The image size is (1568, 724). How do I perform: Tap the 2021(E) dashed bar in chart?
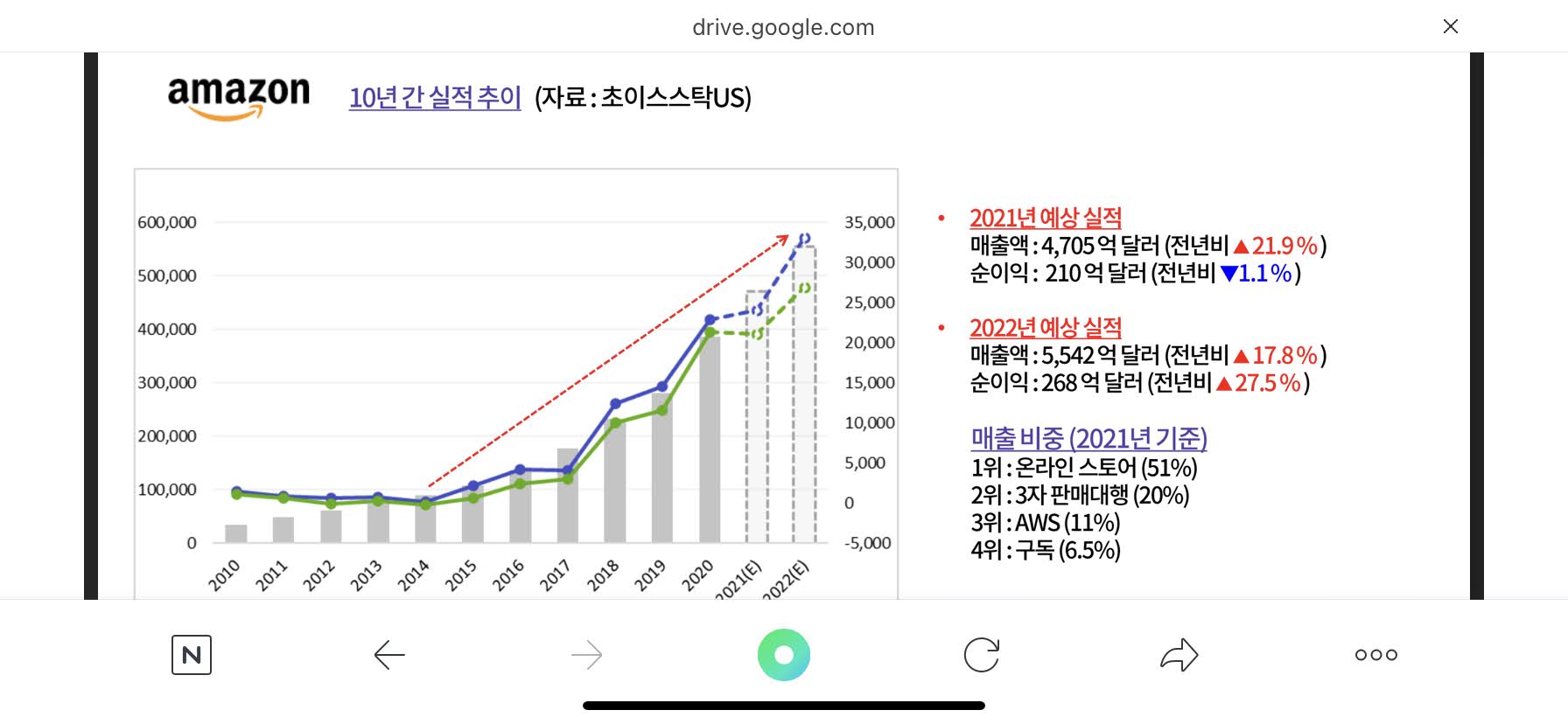757,416
